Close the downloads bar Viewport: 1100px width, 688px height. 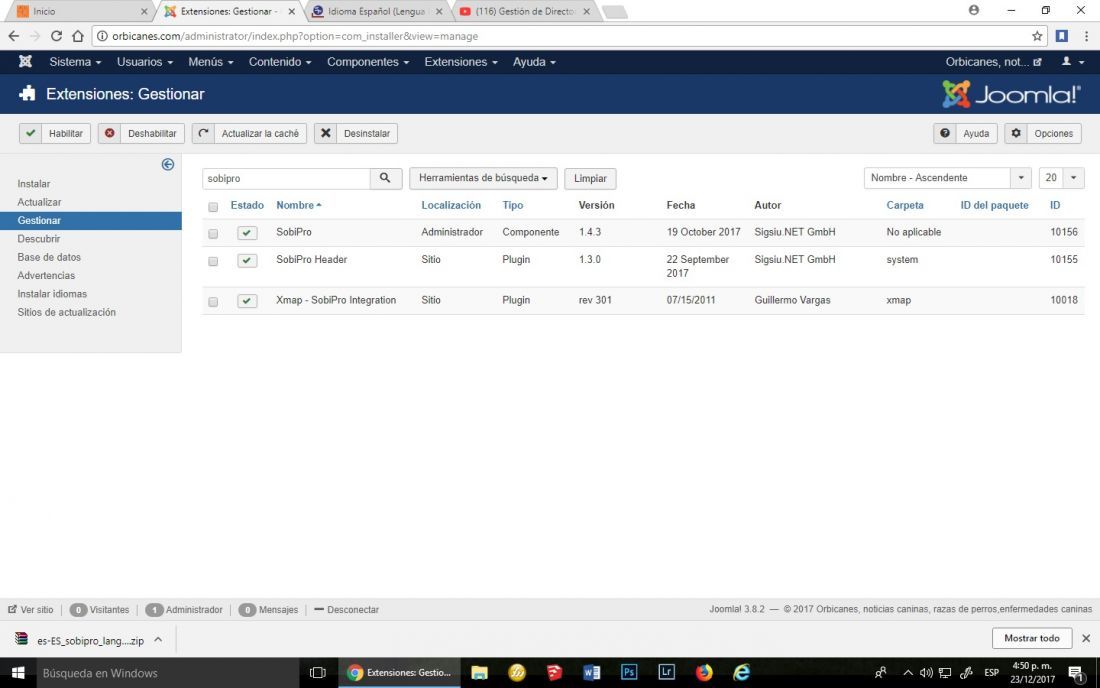click(1086, 638)
